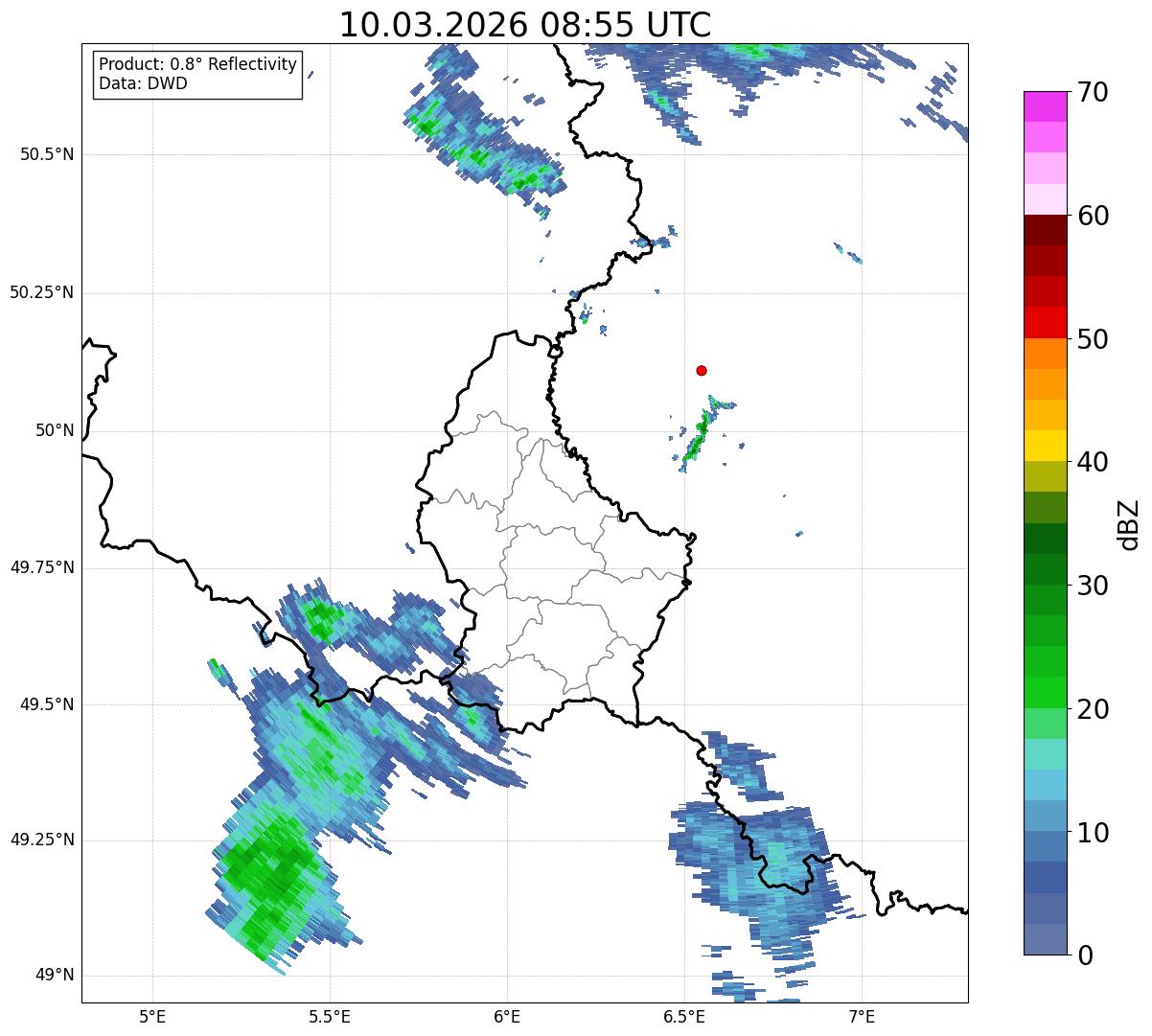Click the latitude label "50.25°N"
The height and width of the screenshot is (1036, 1152).
(41, 292)
